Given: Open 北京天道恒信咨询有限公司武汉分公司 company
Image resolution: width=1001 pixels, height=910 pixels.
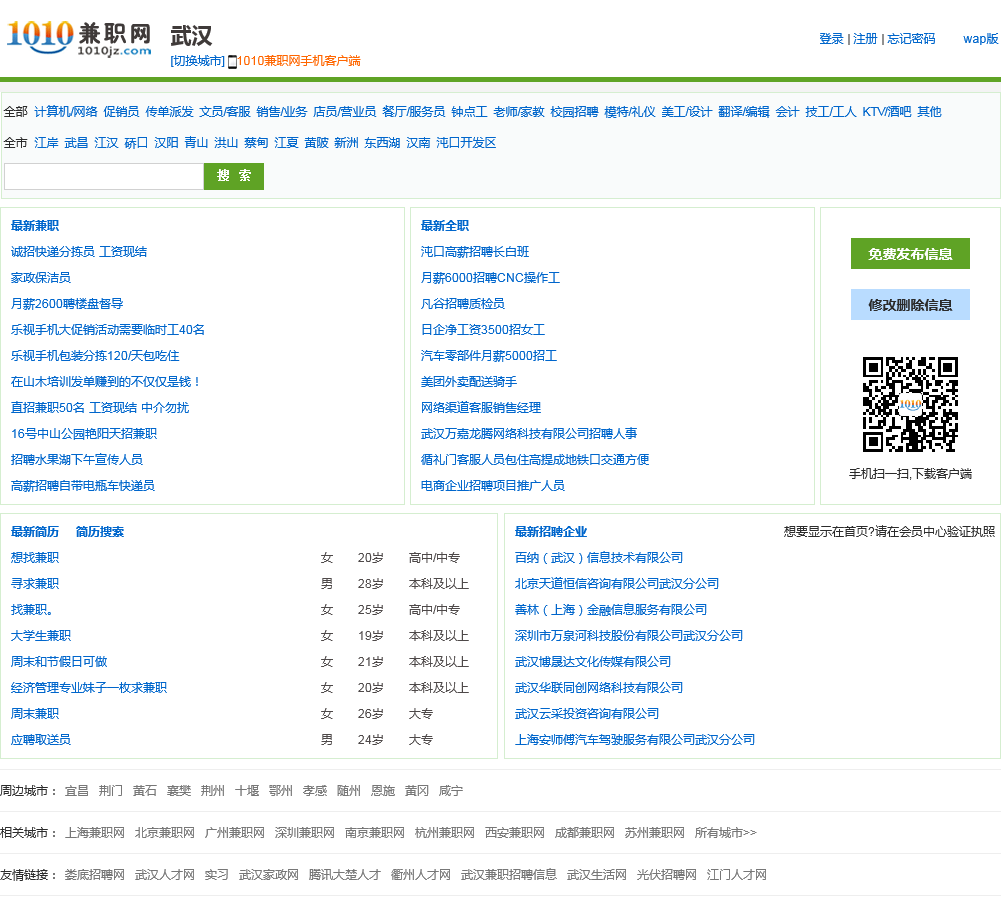Looking at the screenshot, I should (x=617, y=584).
